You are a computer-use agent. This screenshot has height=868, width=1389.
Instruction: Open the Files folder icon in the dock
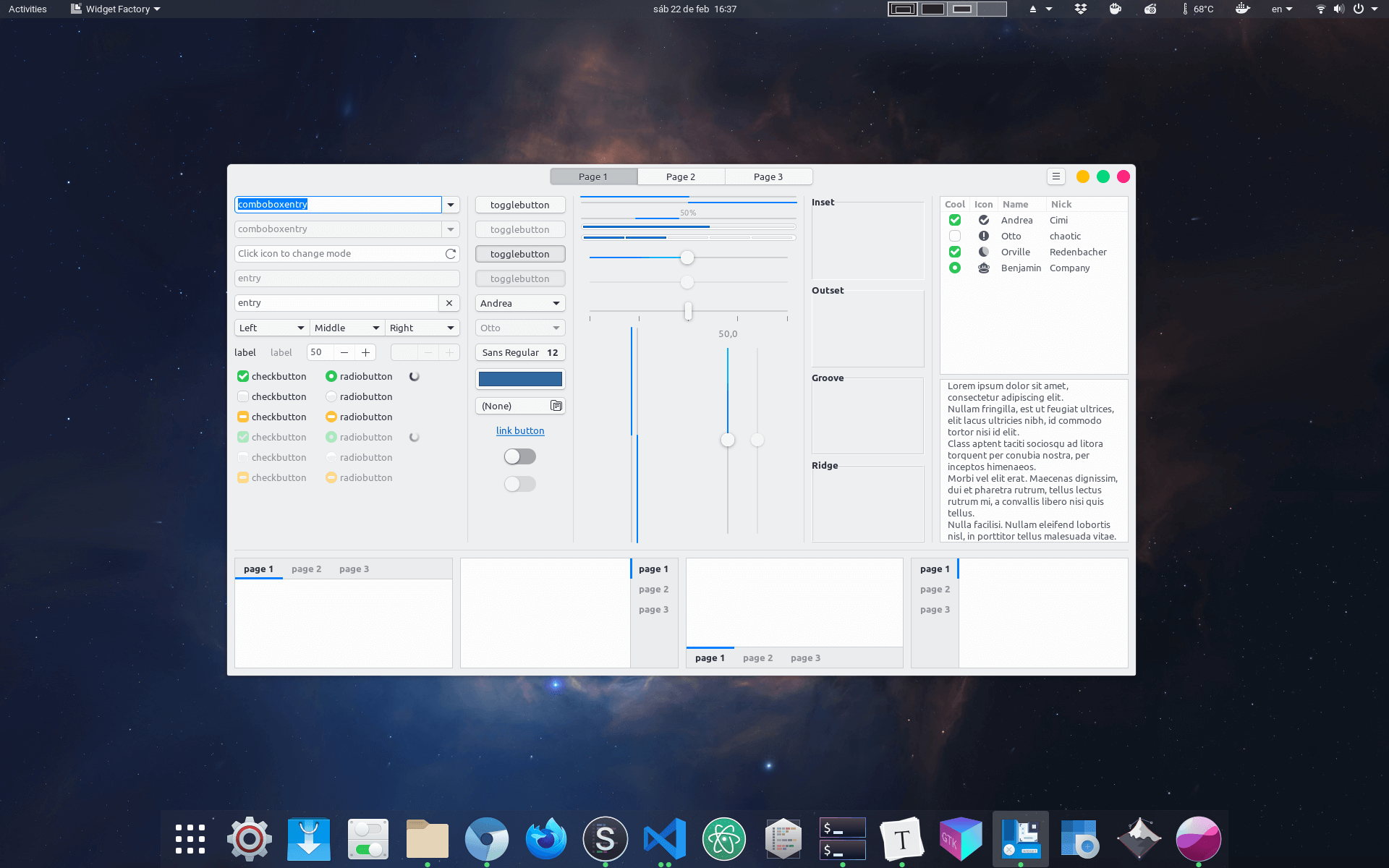pyautogui.click(x=428, y=839)
